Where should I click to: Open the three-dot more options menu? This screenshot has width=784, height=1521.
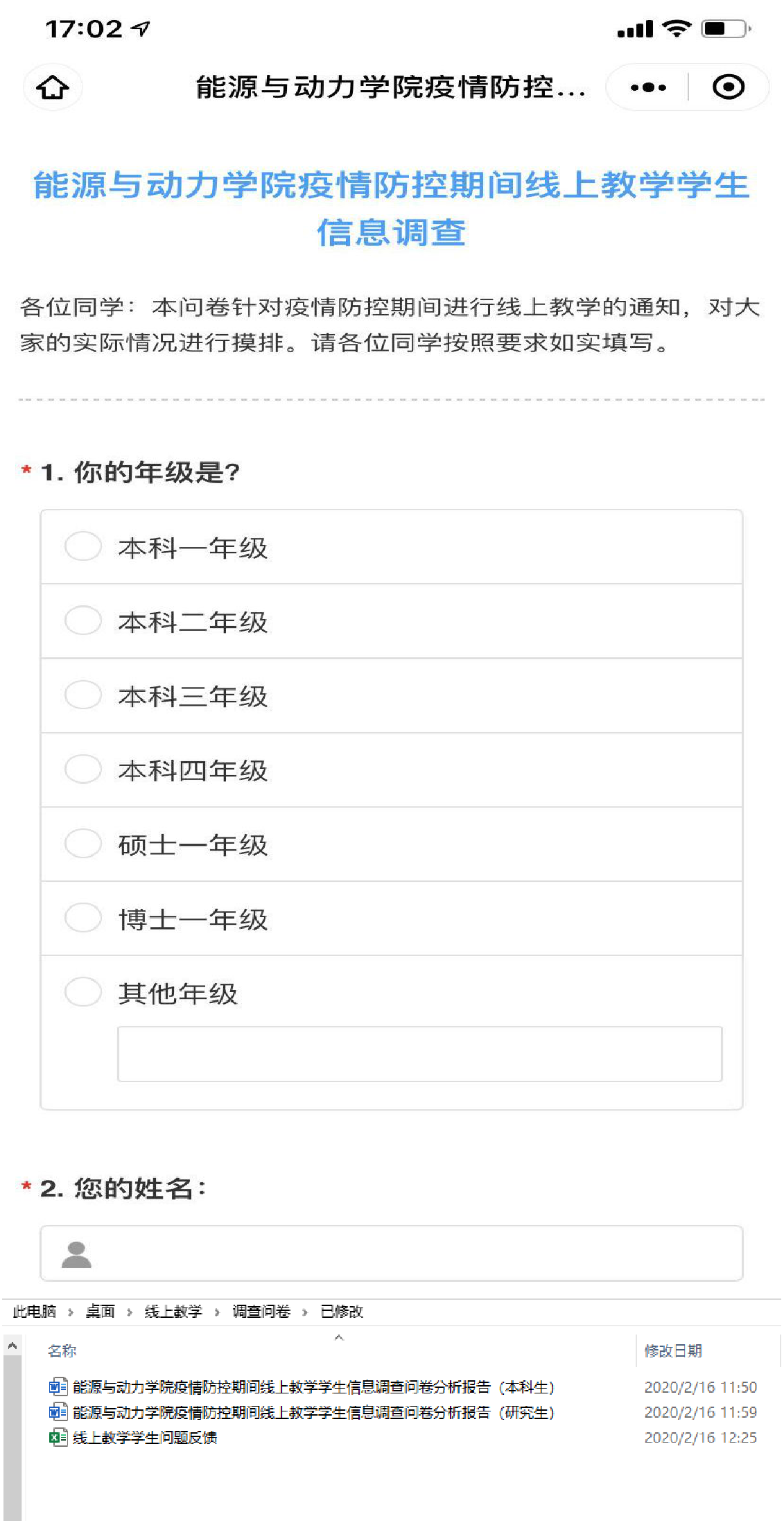pyautogui.click(x=648, y=87)
